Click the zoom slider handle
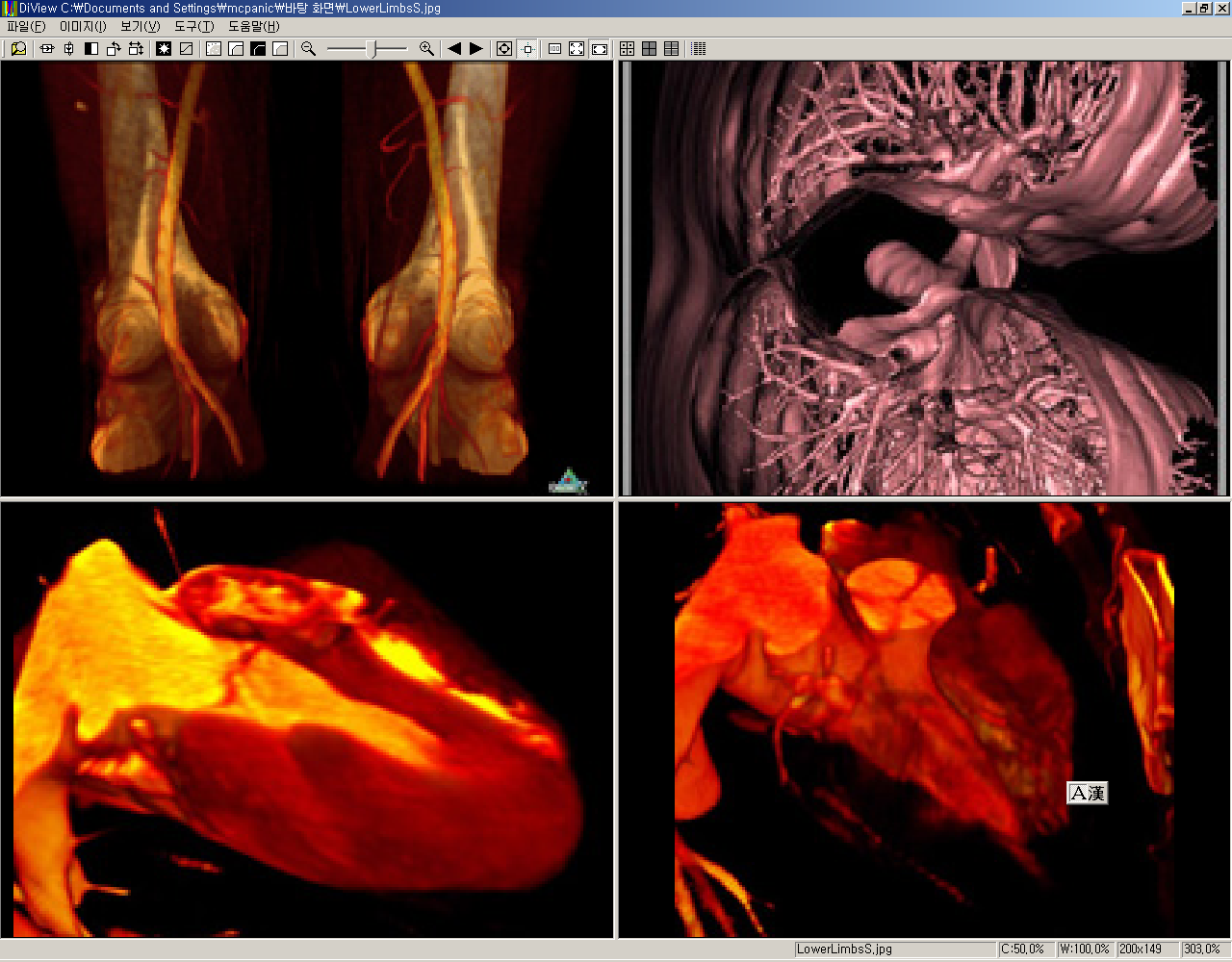 375,48
